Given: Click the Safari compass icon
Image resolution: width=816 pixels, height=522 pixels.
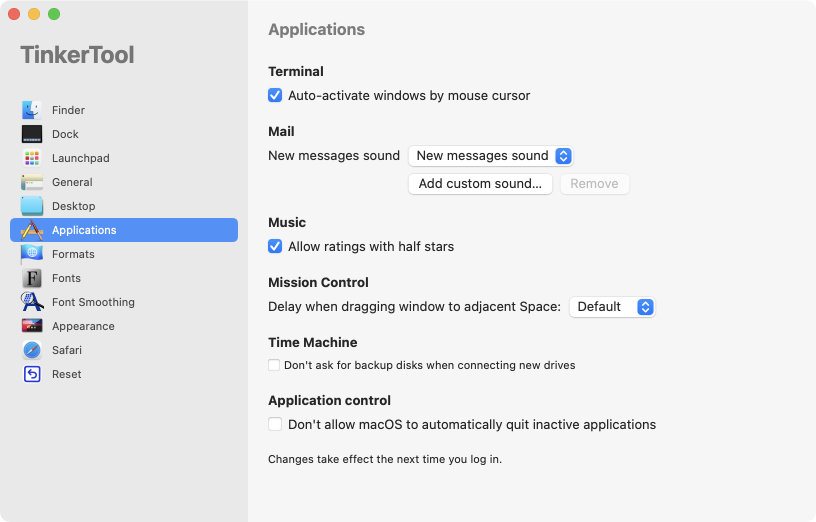Looking at the screenshot, I should pos(32,350).
